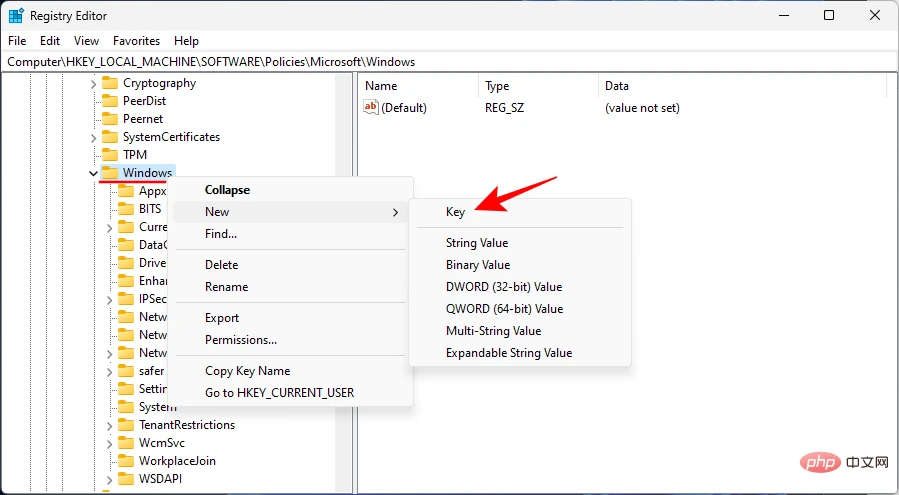Click the ab string icon of (Default) value
The image size is (899, 495).
(x=371, y=107)
